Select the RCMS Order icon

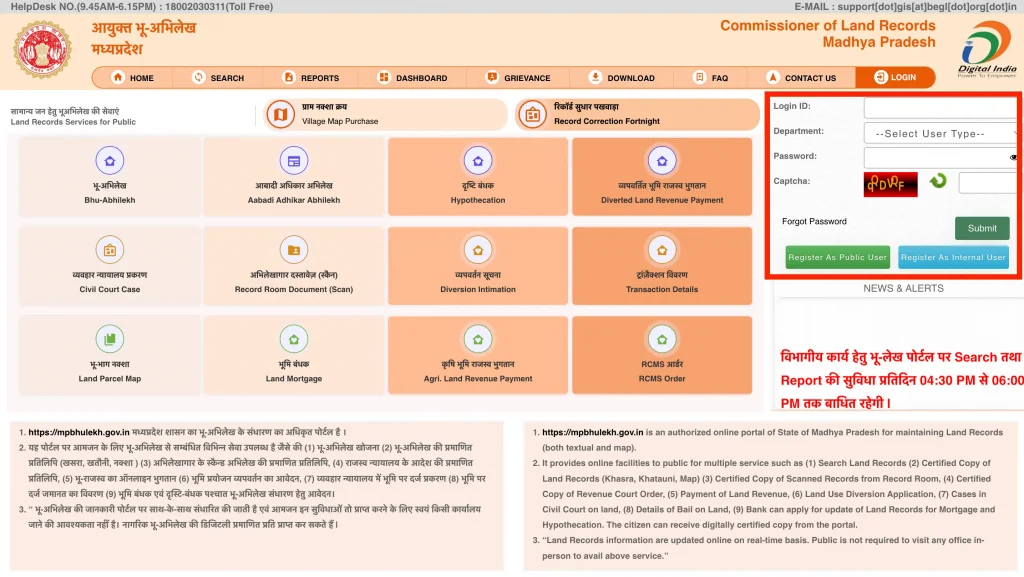click(x=662, y=354)
